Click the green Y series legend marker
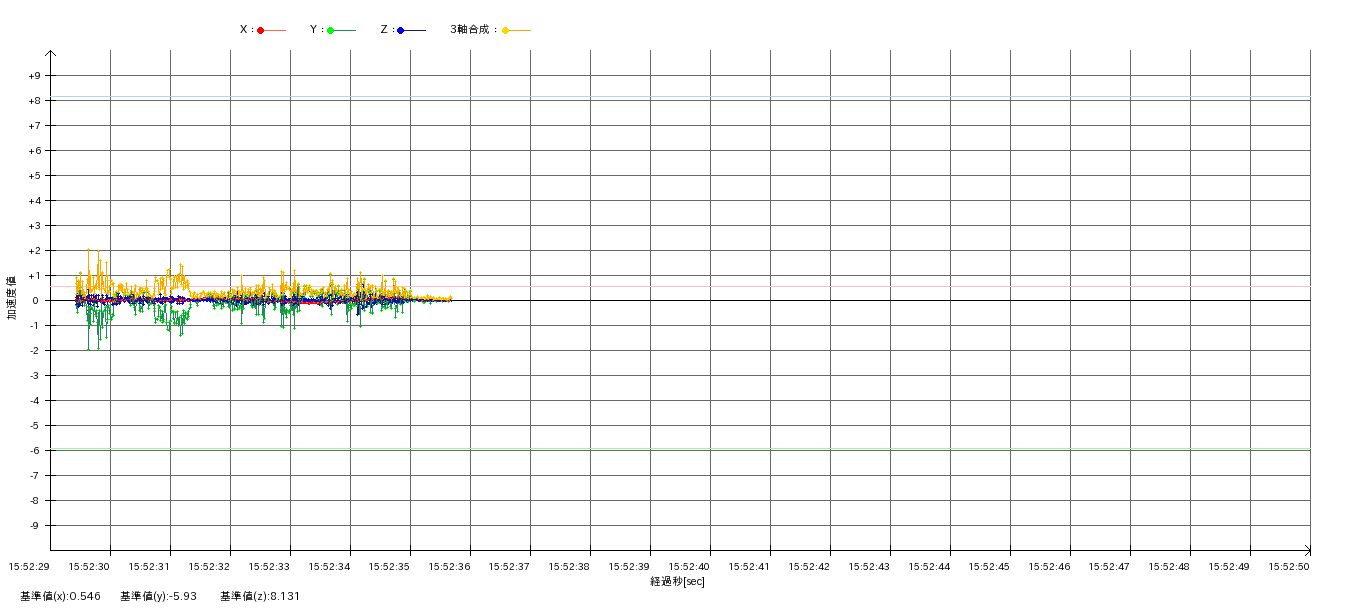1350x610 pixels. (331, 30)
